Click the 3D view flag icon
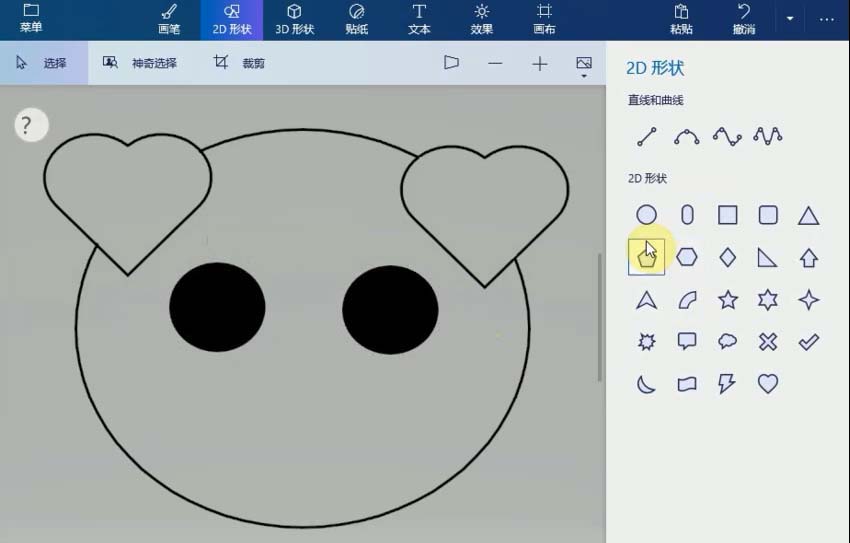Screen dimensions: 850x543 point(451,63)
